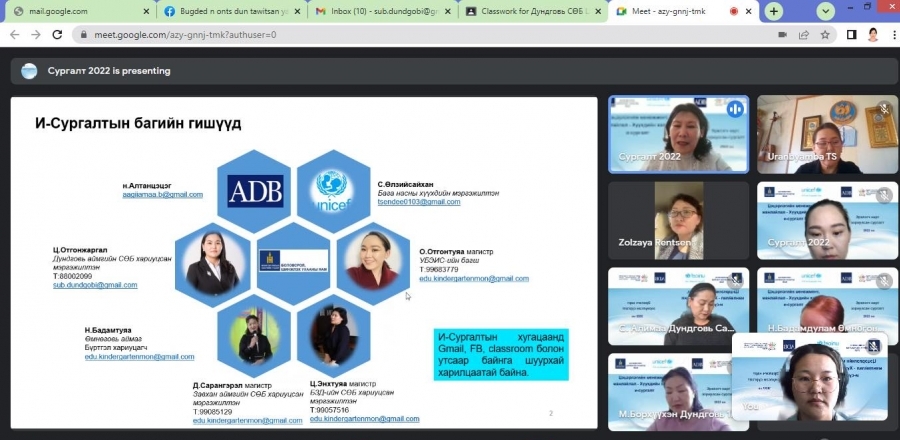Open Ц.Энхтуяа's edu.kindergartenmon email link
The width and height of the screenshot is (900, 440).
(364, 419)
